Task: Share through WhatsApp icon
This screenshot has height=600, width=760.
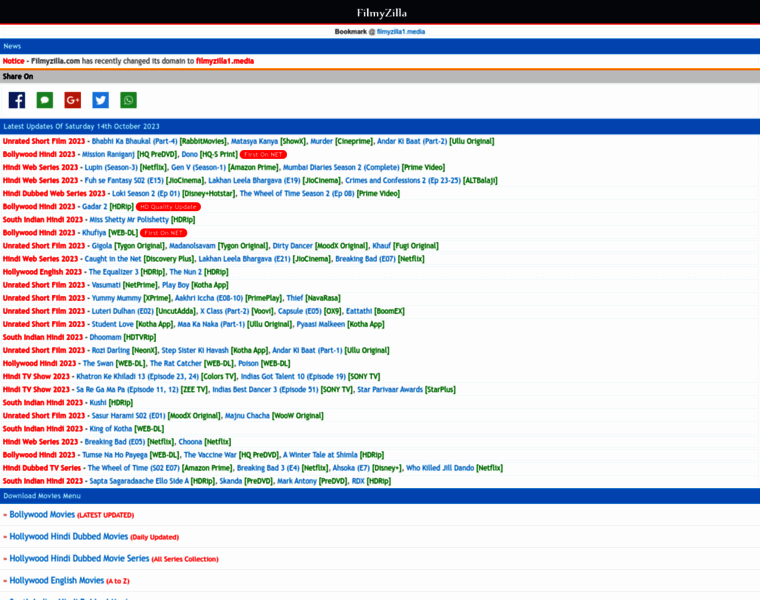Action: tap(128, 100)
